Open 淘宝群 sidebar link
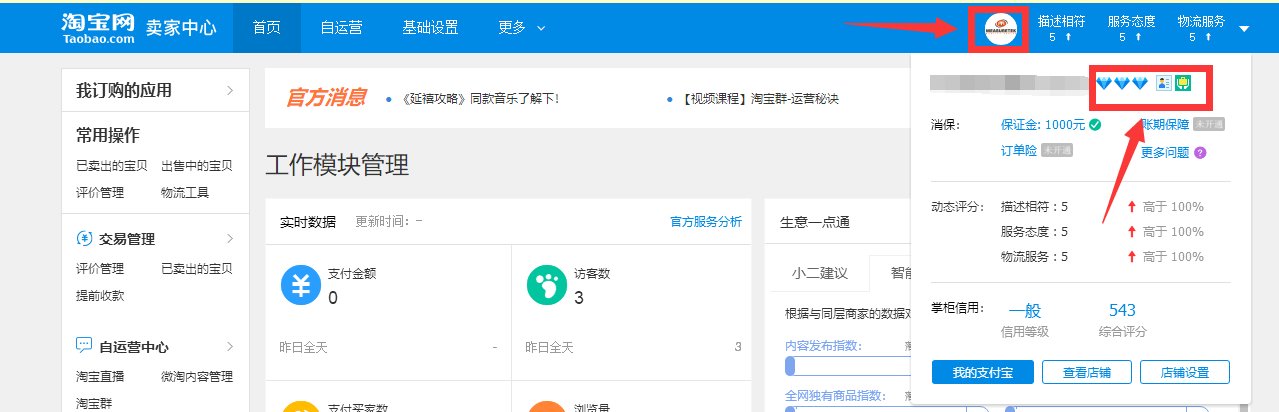The width and height of the screenshot is (1279, 412). (x=94, y=403)
